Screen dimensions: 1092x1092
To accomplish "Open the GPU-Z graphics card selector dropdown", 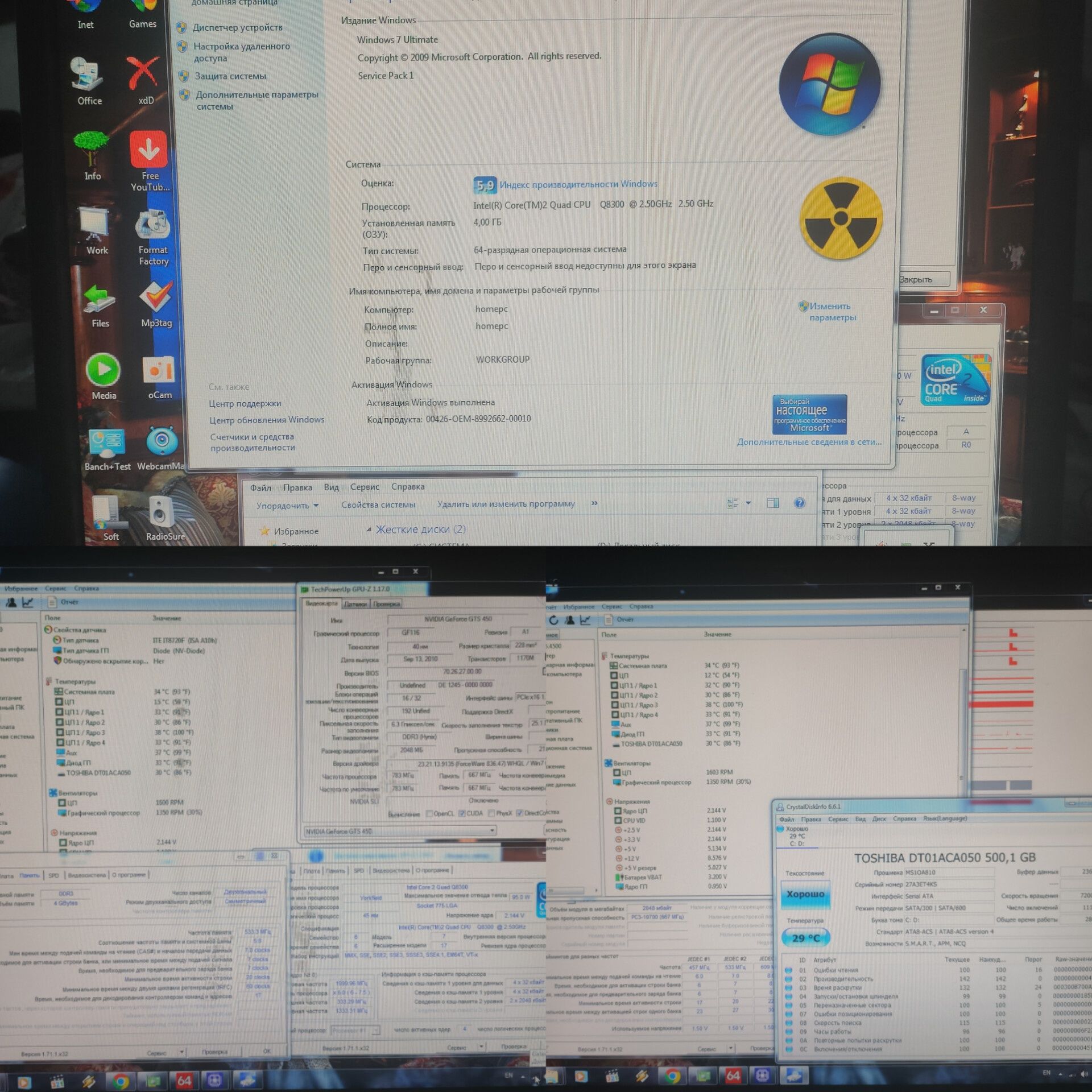I will tap(399, 831).
